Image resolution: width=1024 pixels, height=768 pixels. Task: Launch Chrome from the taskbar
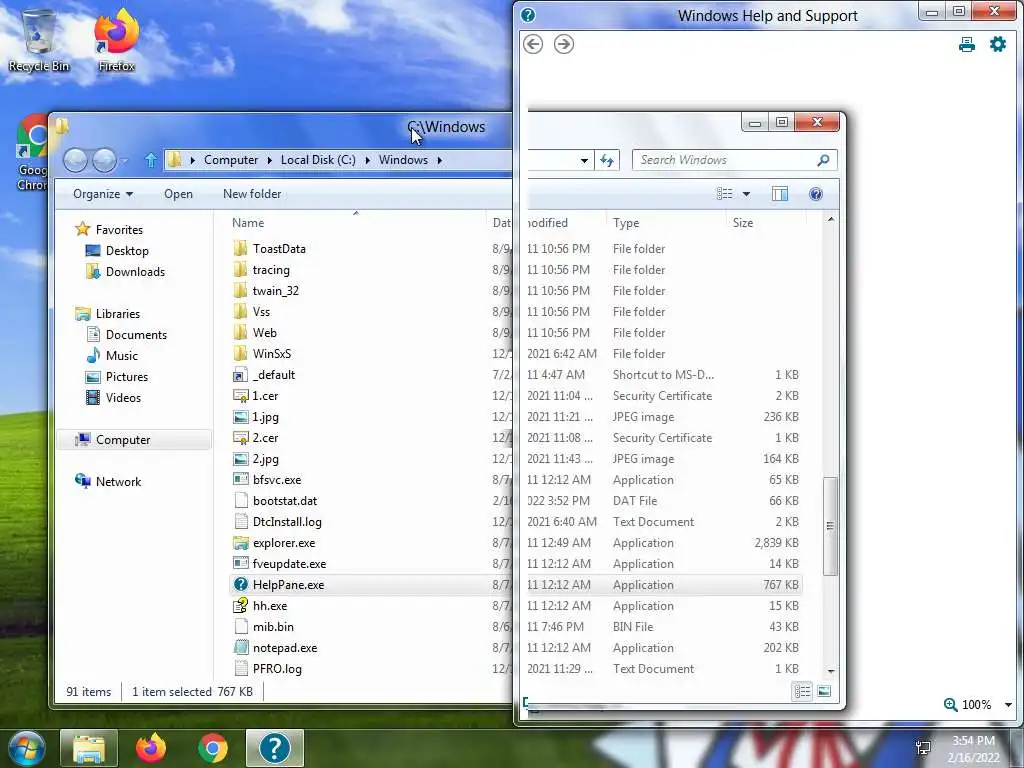213,748
